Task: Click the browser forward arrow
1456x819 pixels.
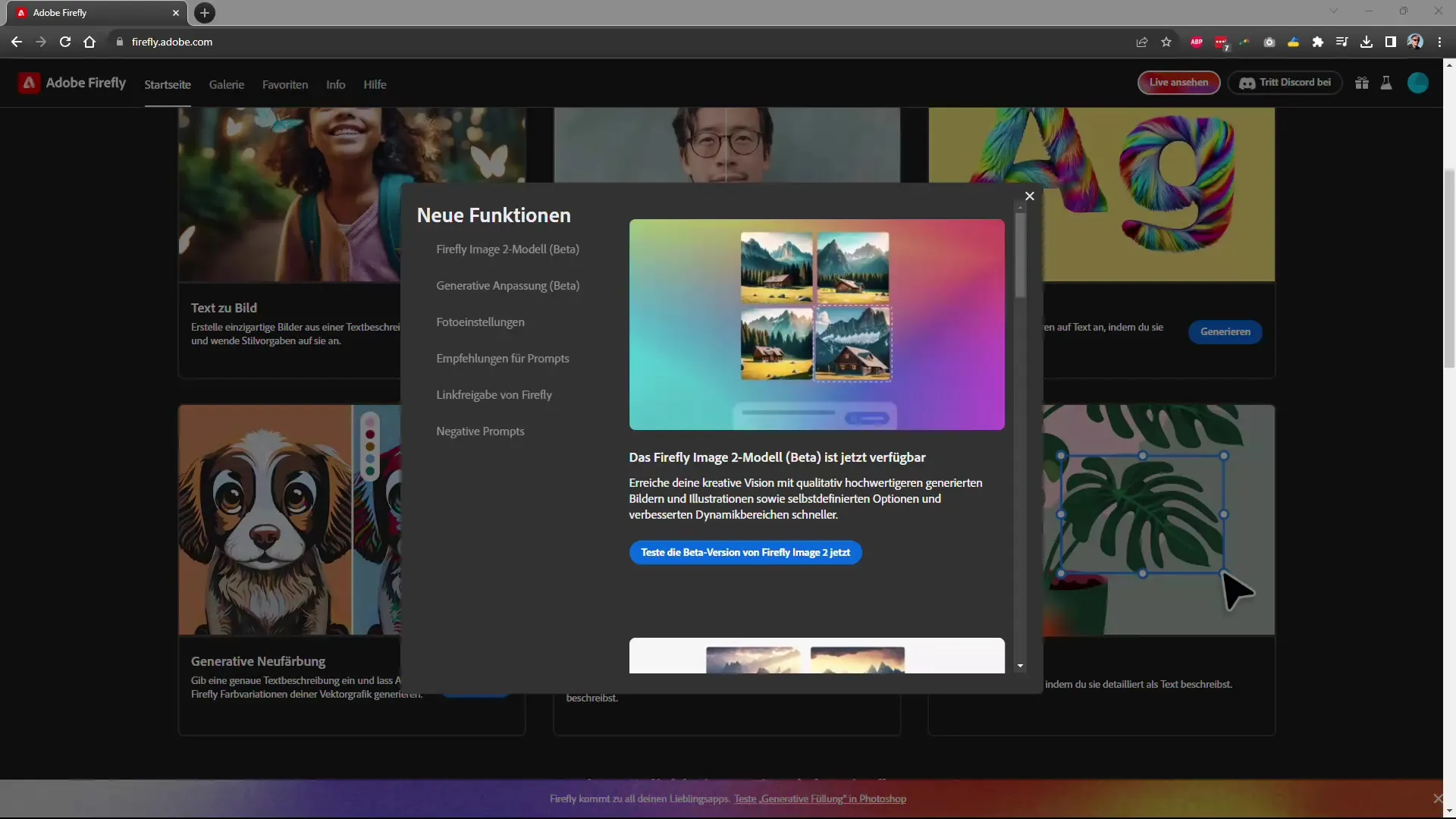Action: pos(41,42)
